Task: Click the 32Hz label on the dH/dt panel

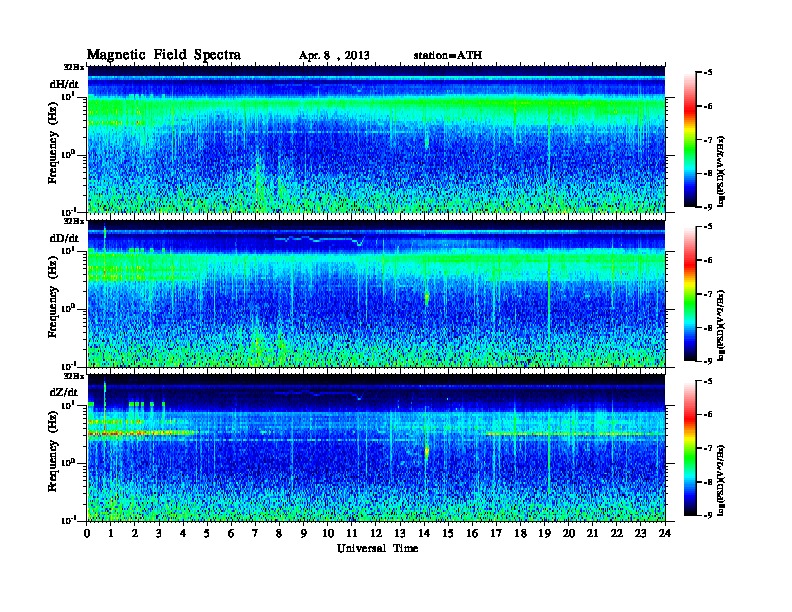Action: (74, 67)
